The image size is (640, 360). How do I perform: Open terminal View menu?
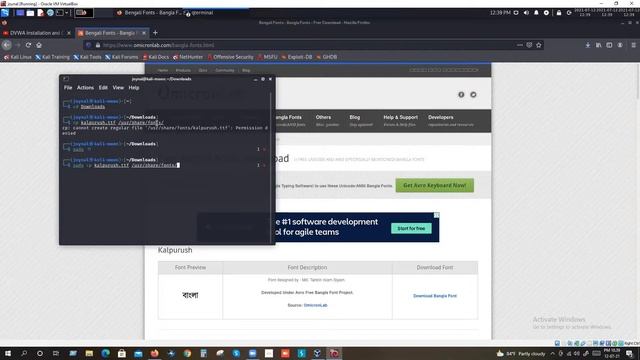click(118, 87)
